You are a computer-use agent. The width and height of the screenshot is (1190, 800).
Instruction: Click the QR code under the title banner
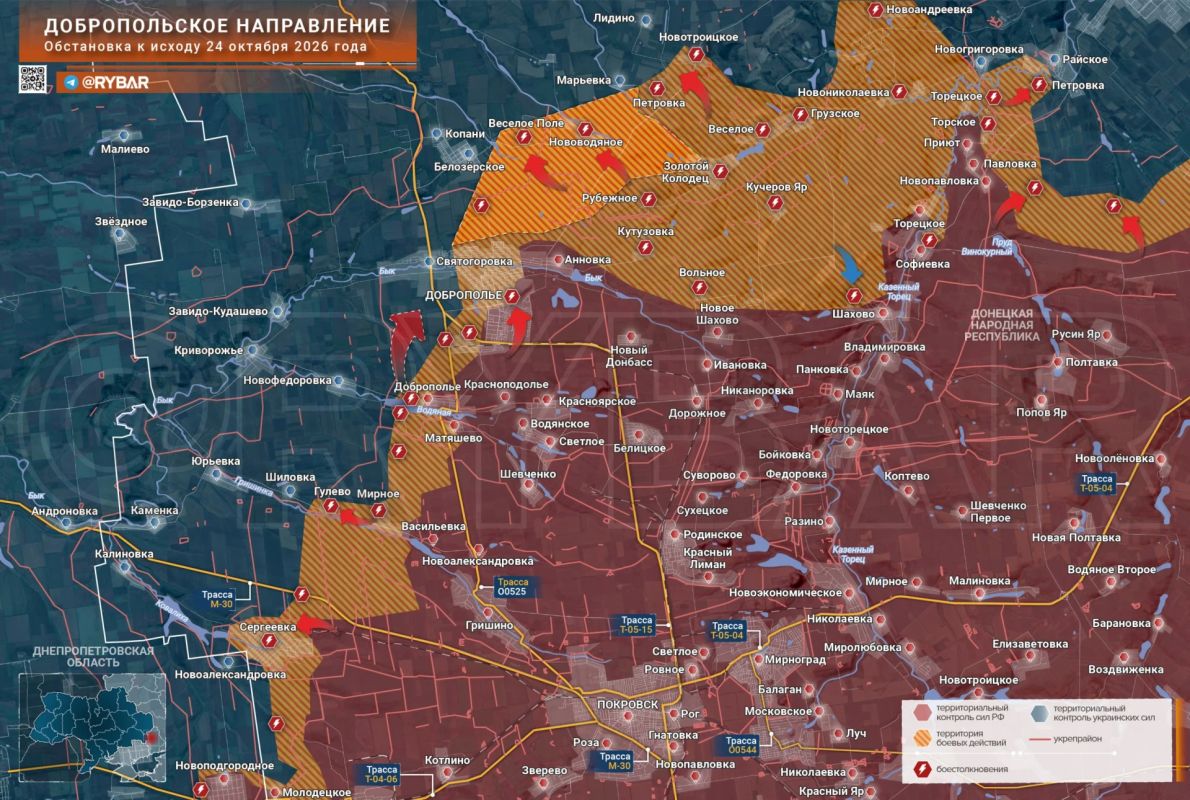click(32, 79)
